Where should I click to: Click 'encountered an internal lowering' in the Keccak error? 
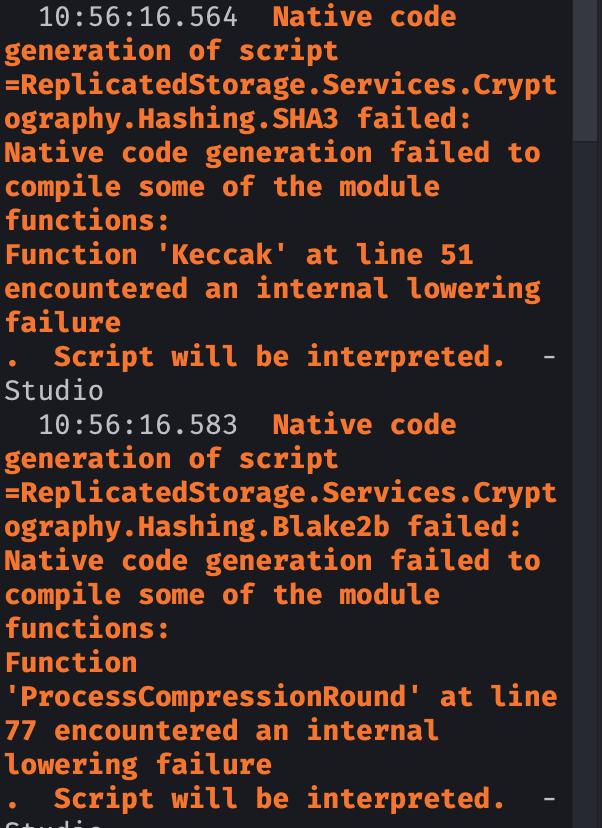tap(272, 289)
